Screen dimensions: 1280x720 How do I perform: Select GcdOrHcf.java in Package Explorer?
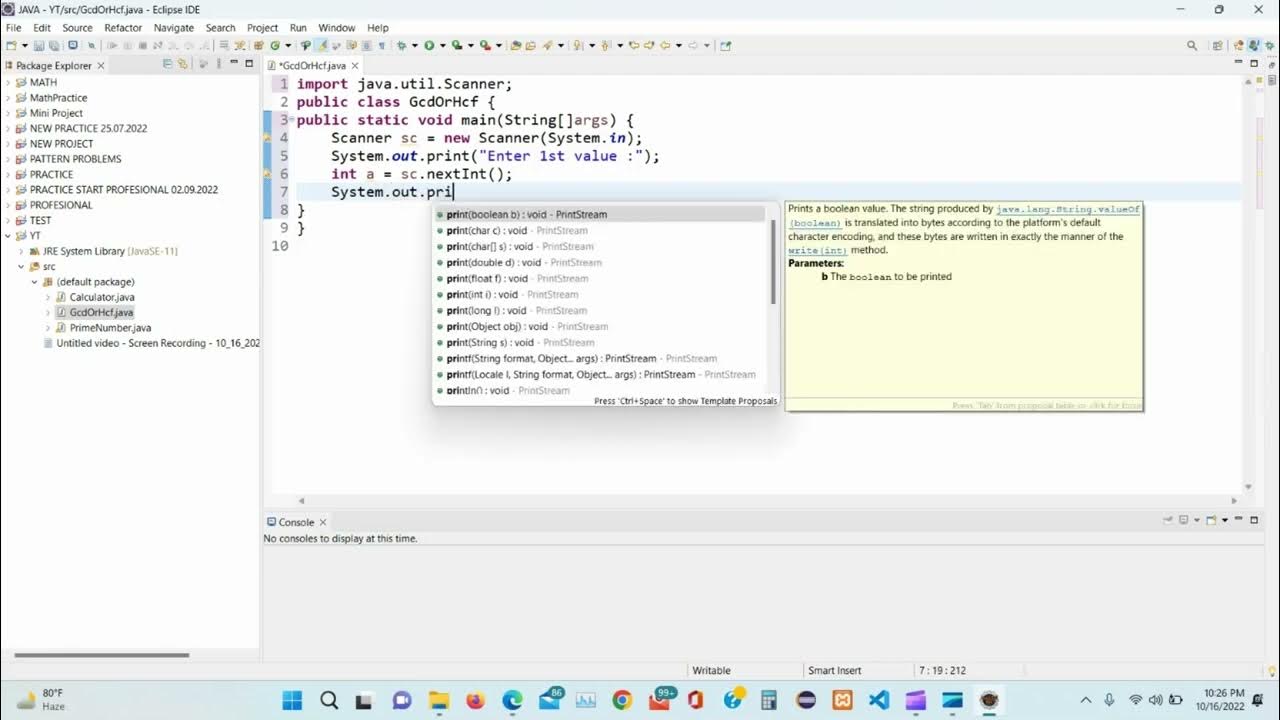coord(101,312)
